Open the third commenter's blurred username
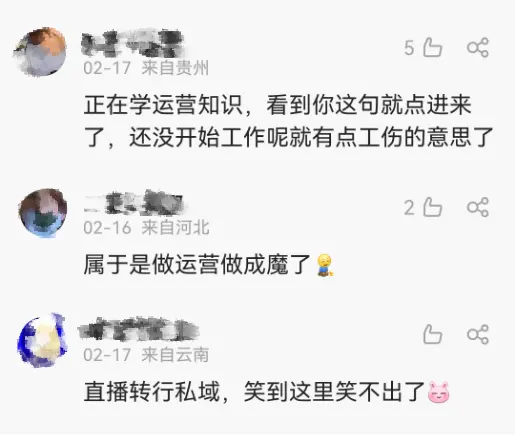515x440 pixels. click(x=139, y=329)
